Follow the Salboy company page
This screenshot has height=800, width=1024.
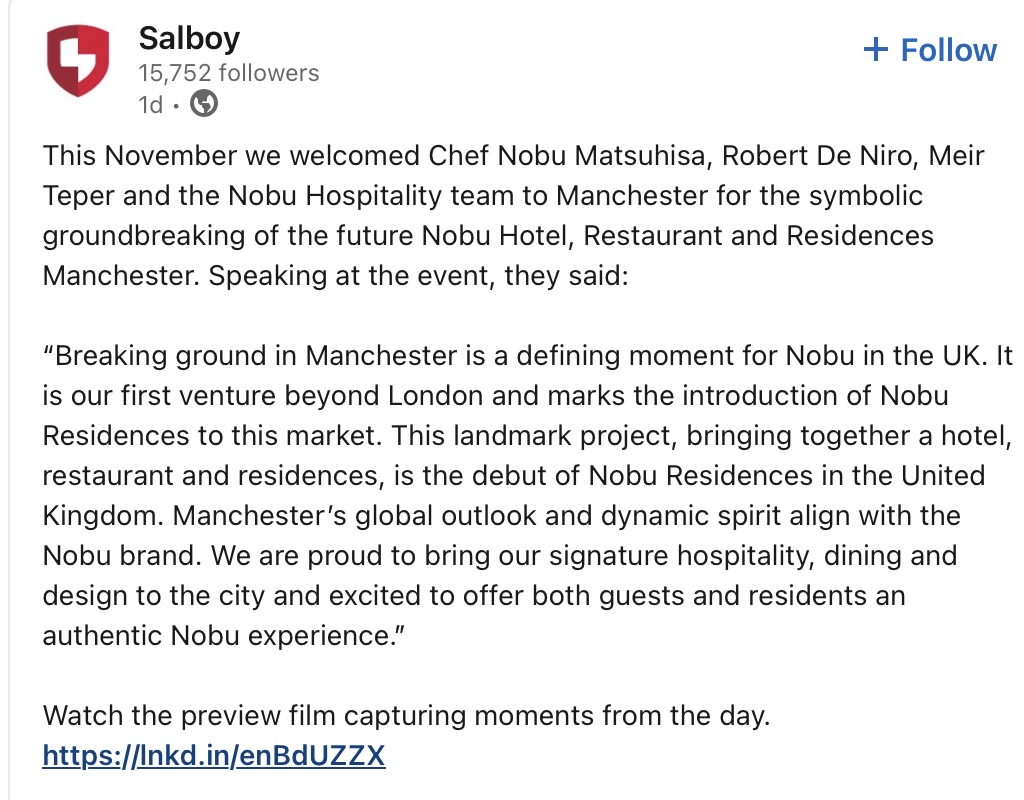click(930, 50)
